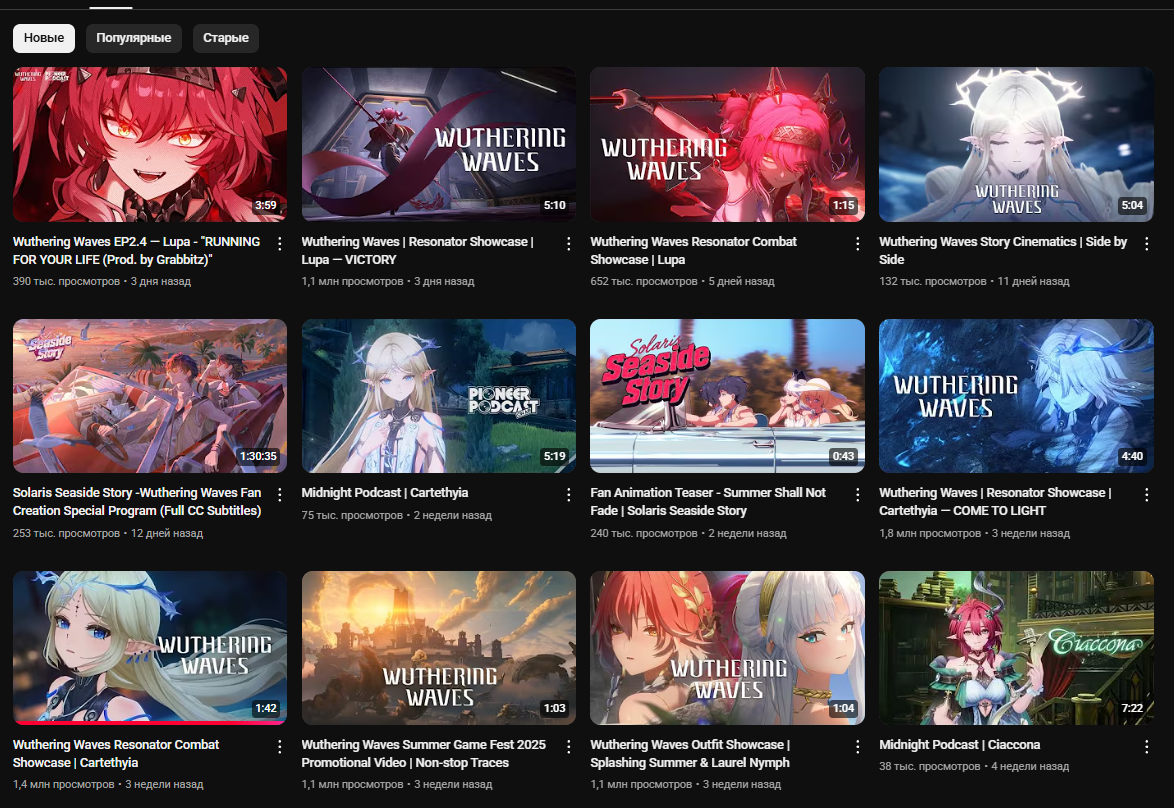Open title Outfit Showcase Splashing Summer & Laurel Nymph
Image resolution: width=1174 pixels, height=808 pixels.
point(690,753)
